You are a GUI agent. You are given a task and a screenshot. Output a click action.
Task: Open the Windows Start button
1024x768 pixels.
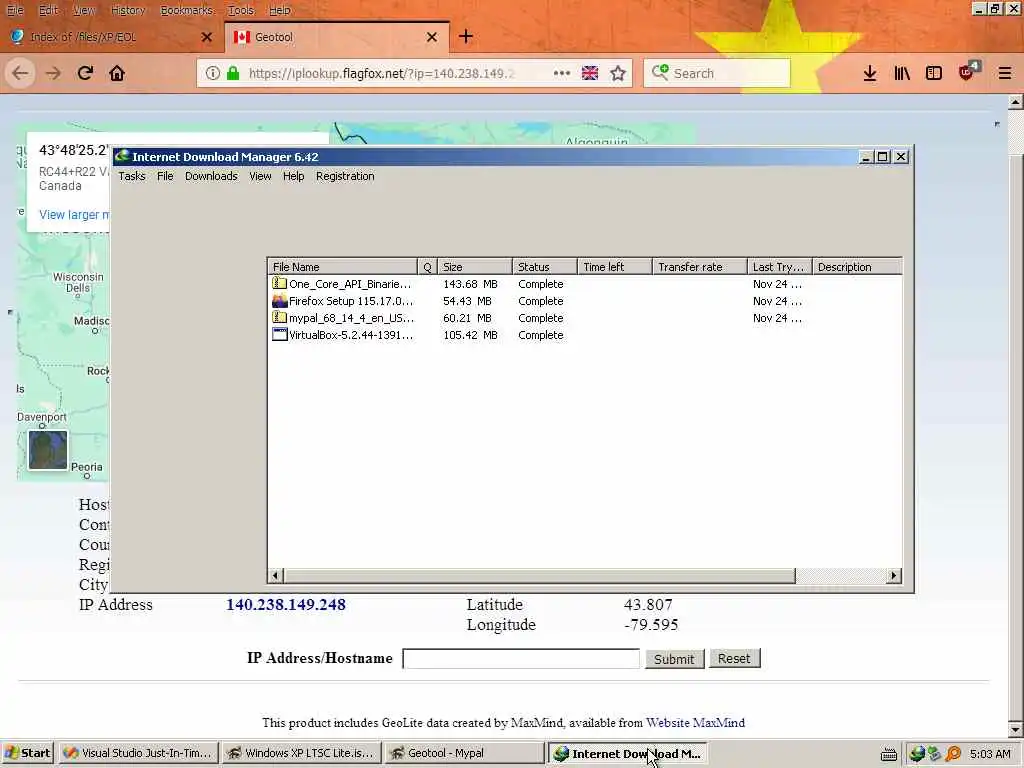[x=27, y=753]
